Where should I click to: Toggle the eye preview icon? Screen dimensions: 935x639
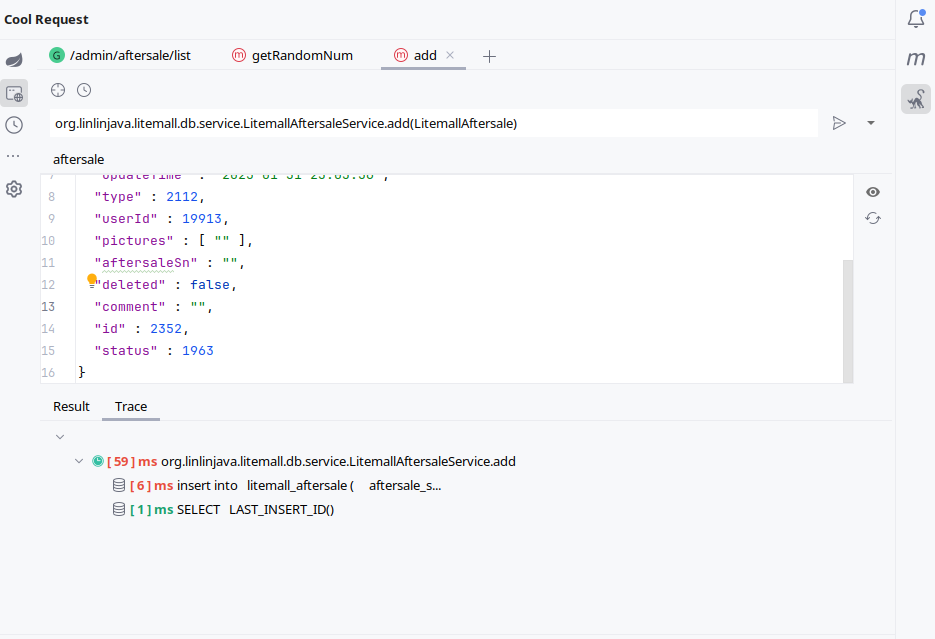coord(873,192)
